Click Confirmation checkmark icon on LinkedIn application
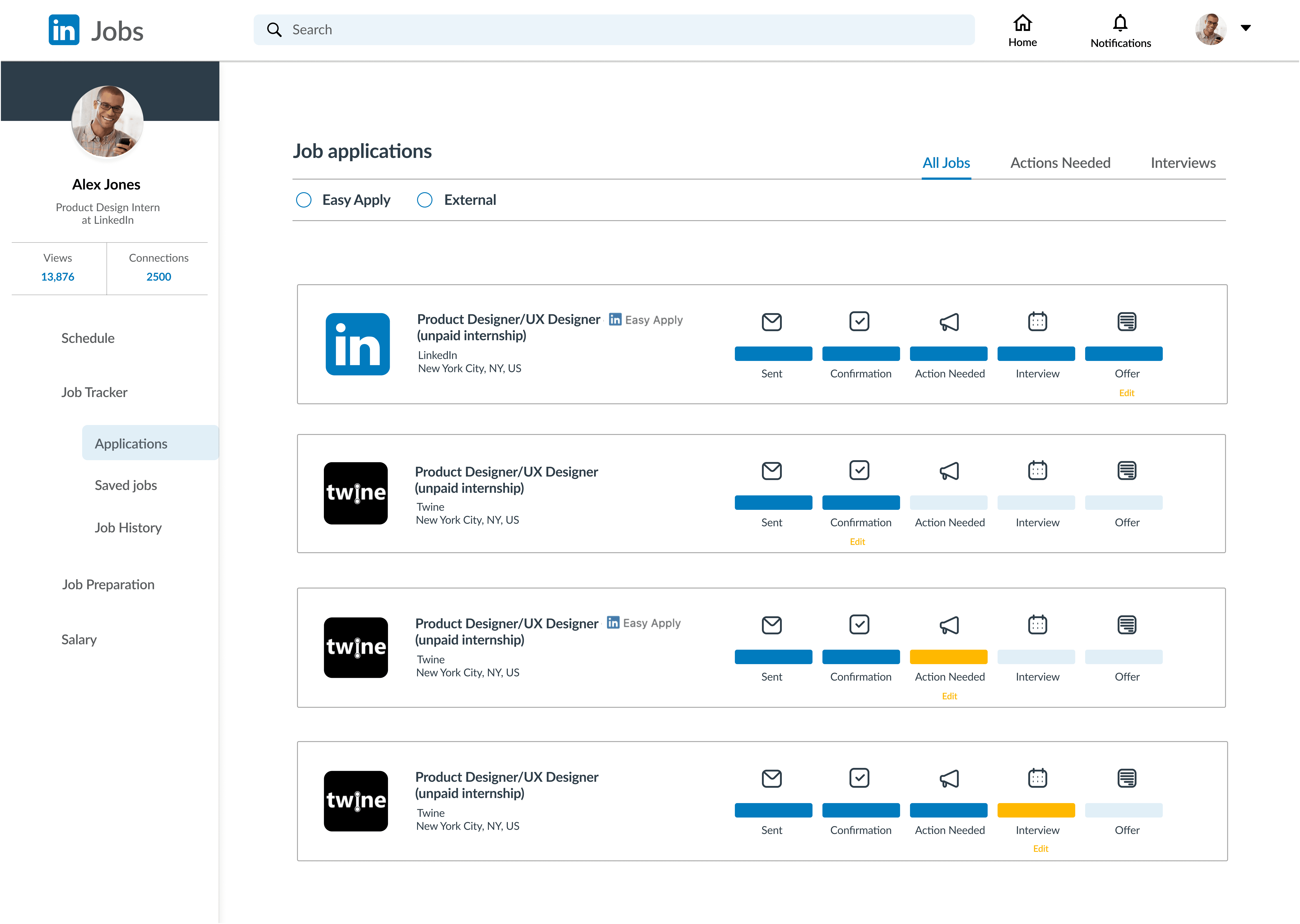Image resolution: width=1300 pixels, height=924 pixels. point(859,321)
